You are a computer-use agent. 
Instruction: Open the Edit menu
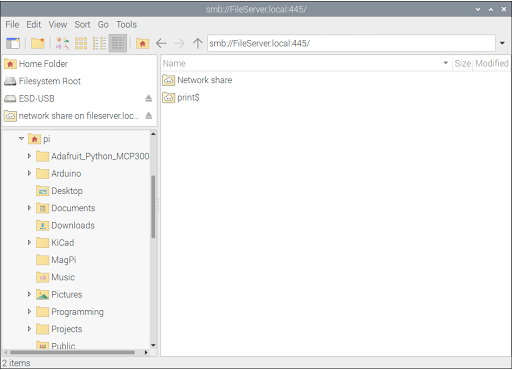(x=34, y=24)
